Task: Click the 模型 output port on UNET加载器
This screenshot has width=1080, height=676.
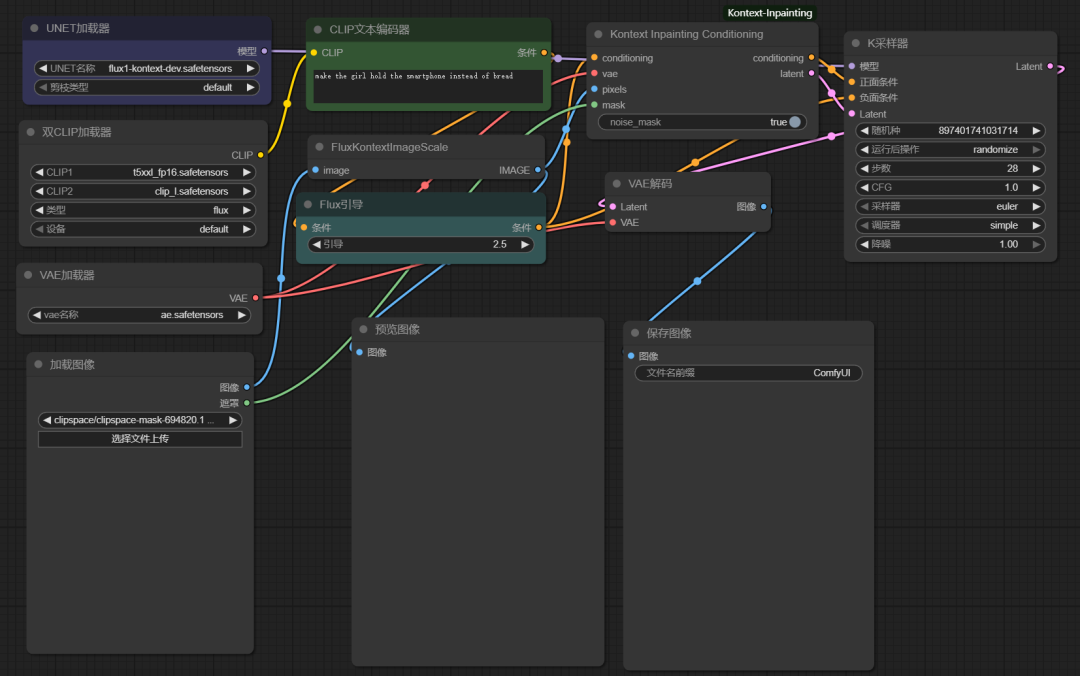Action: point(264,51)
